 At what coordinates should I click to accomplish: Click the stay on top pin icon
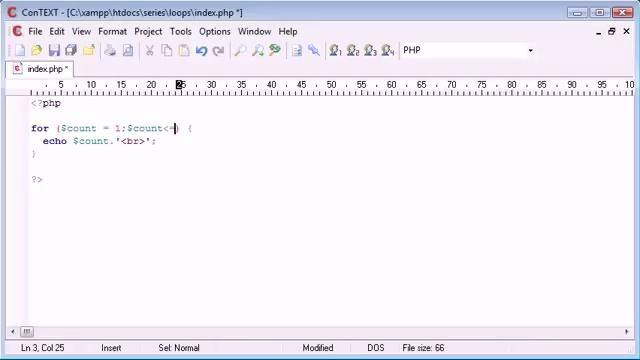coord(314,51)
